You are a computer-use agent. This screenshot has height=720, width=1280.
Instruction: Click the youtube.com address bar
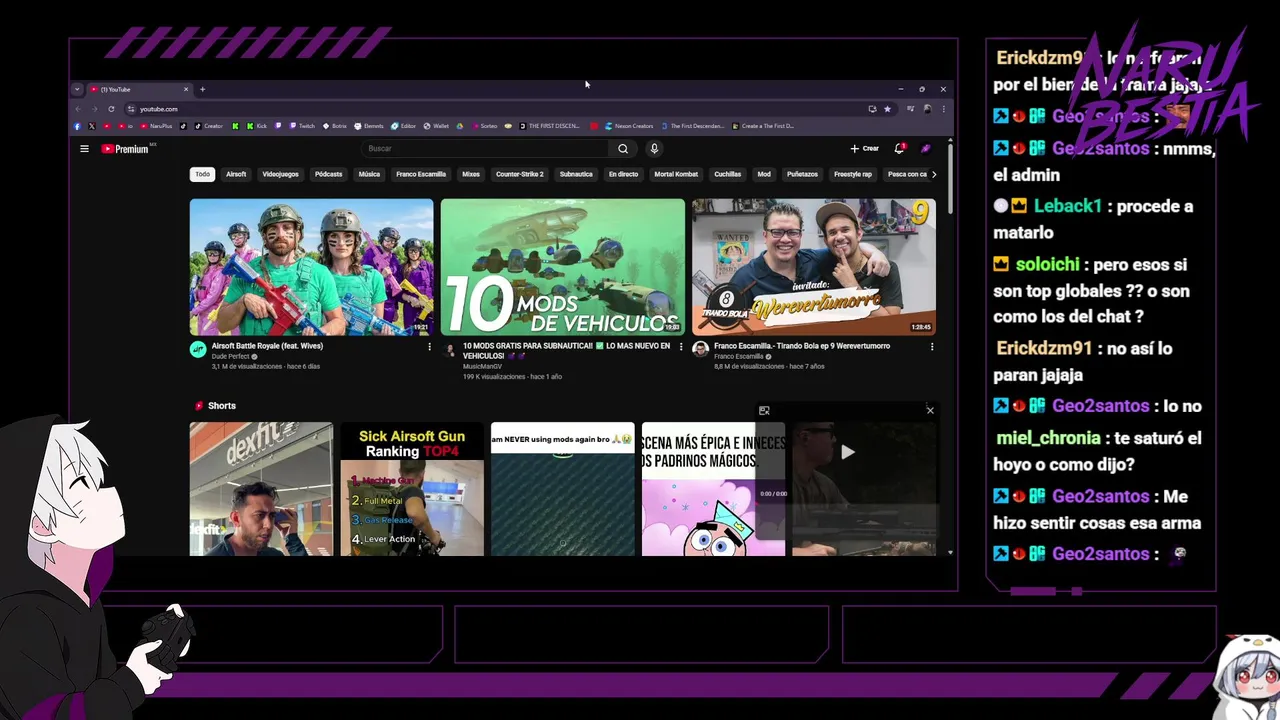coord(495,109)
